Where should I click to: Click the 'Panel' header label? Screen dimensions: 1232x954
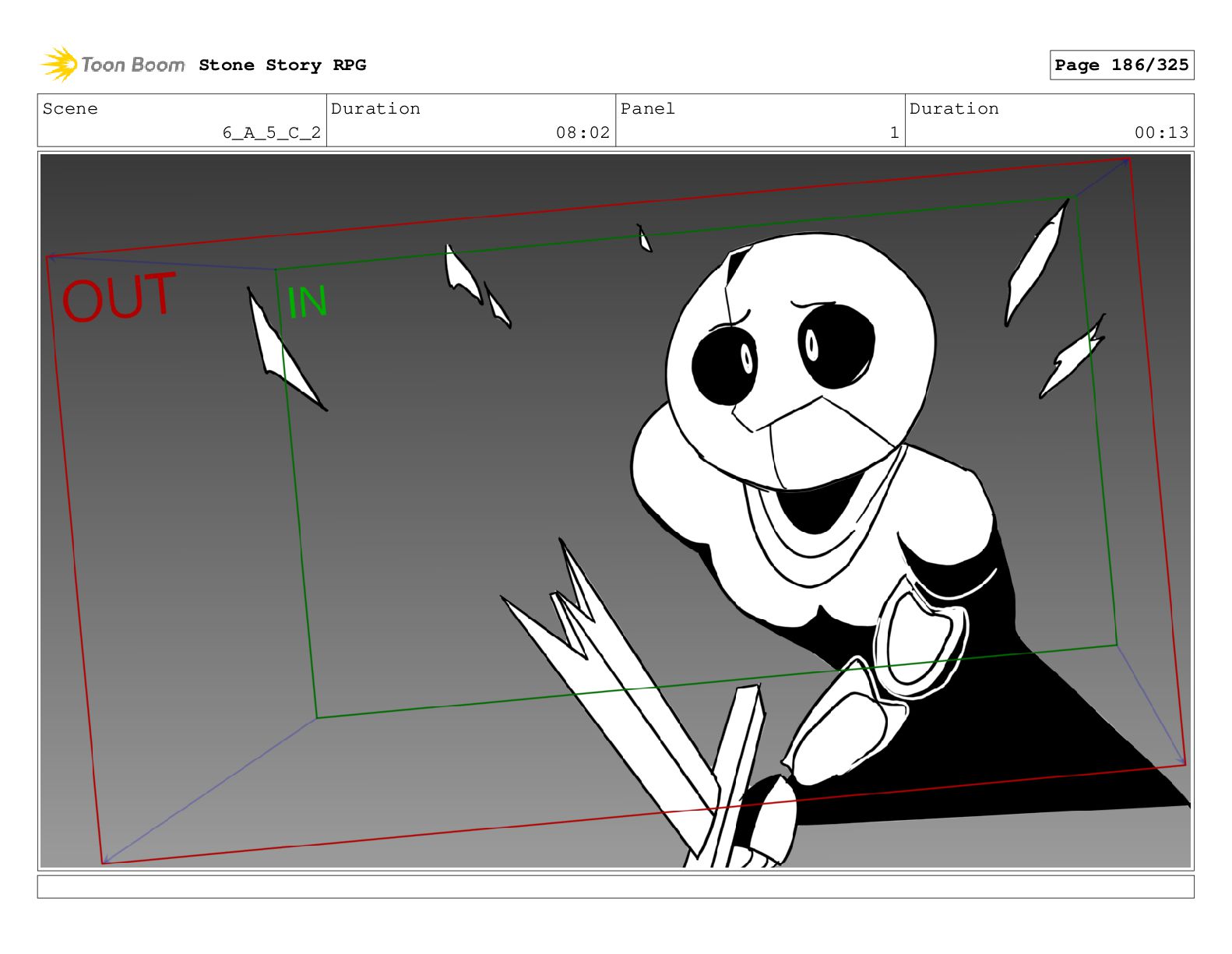click(647, 109)
